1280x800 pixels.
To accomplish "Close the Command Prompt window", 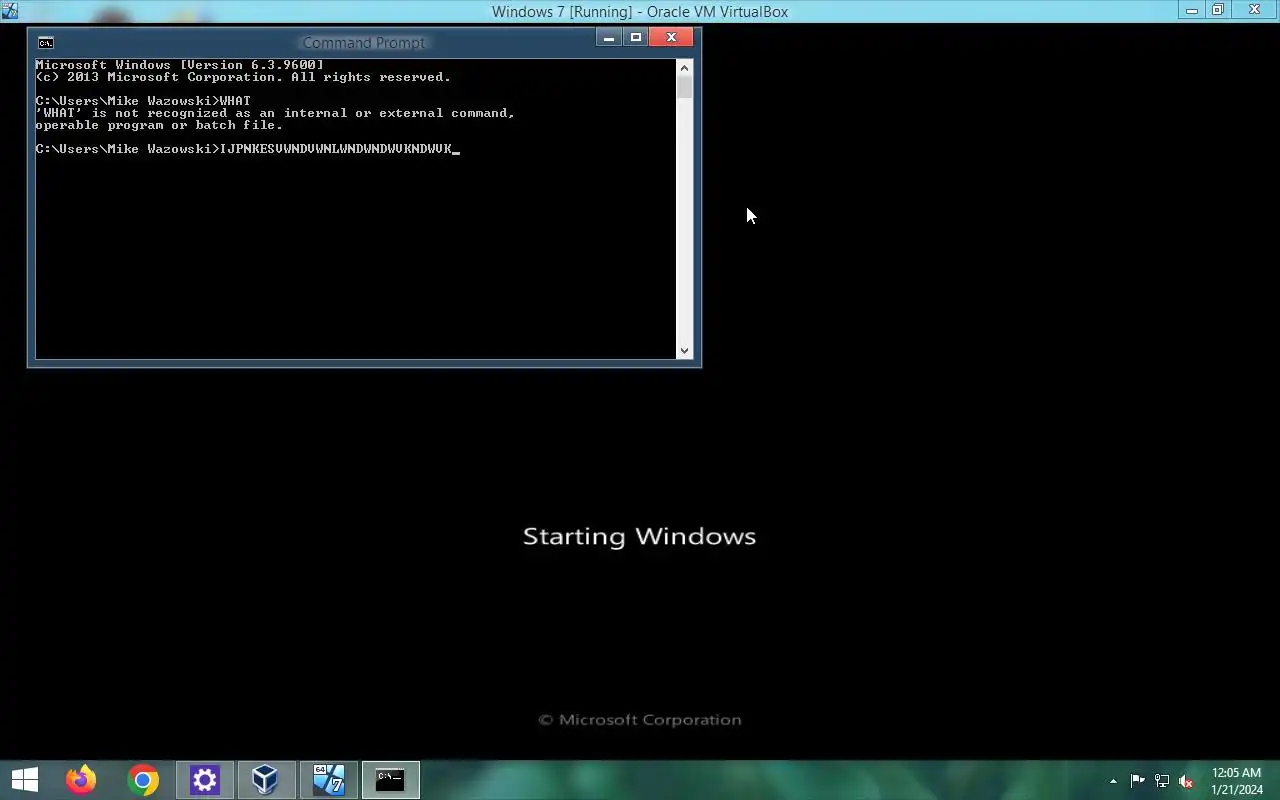I will point(671,38).
